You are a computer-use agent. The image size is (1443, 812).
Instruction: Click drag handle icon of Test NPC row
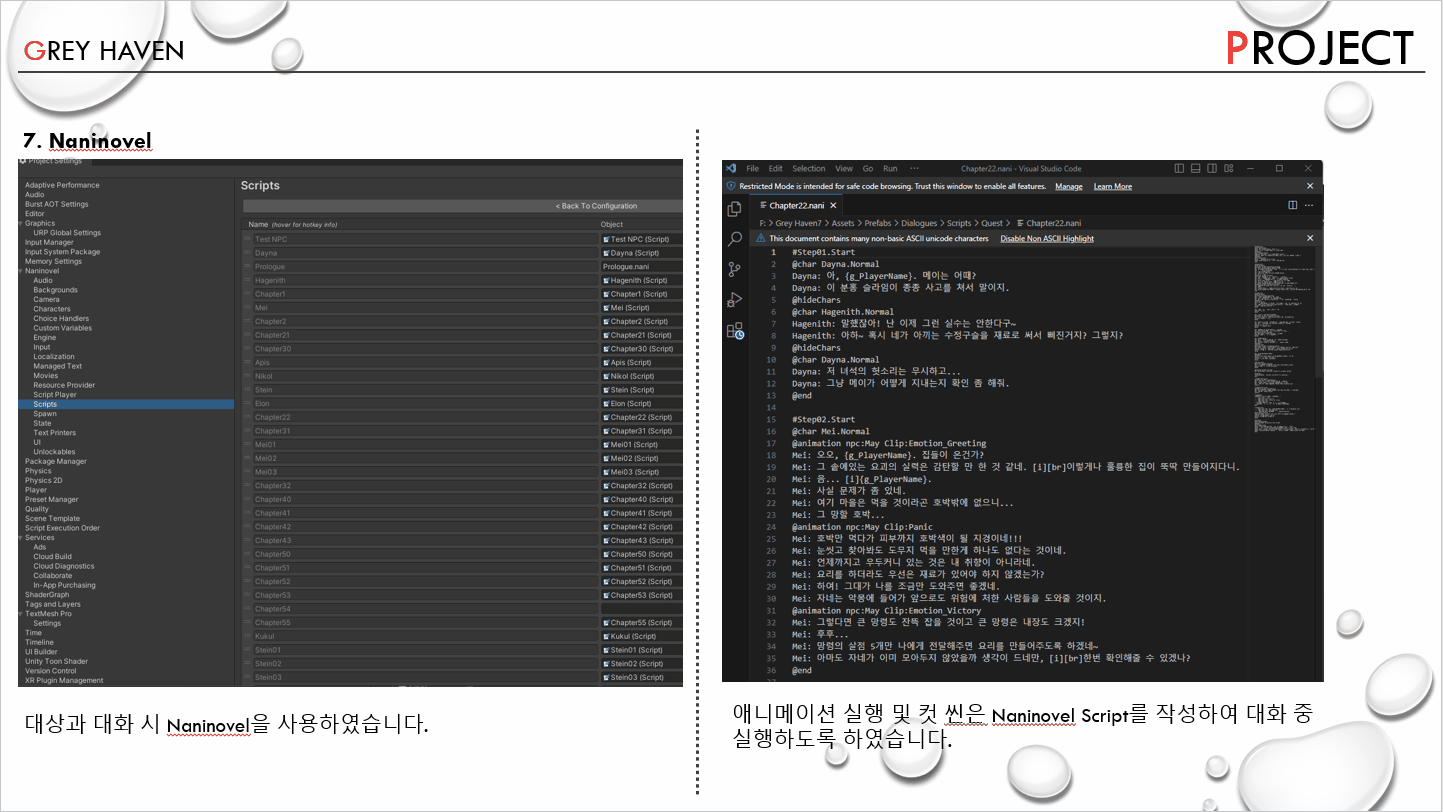pos(247,240)
